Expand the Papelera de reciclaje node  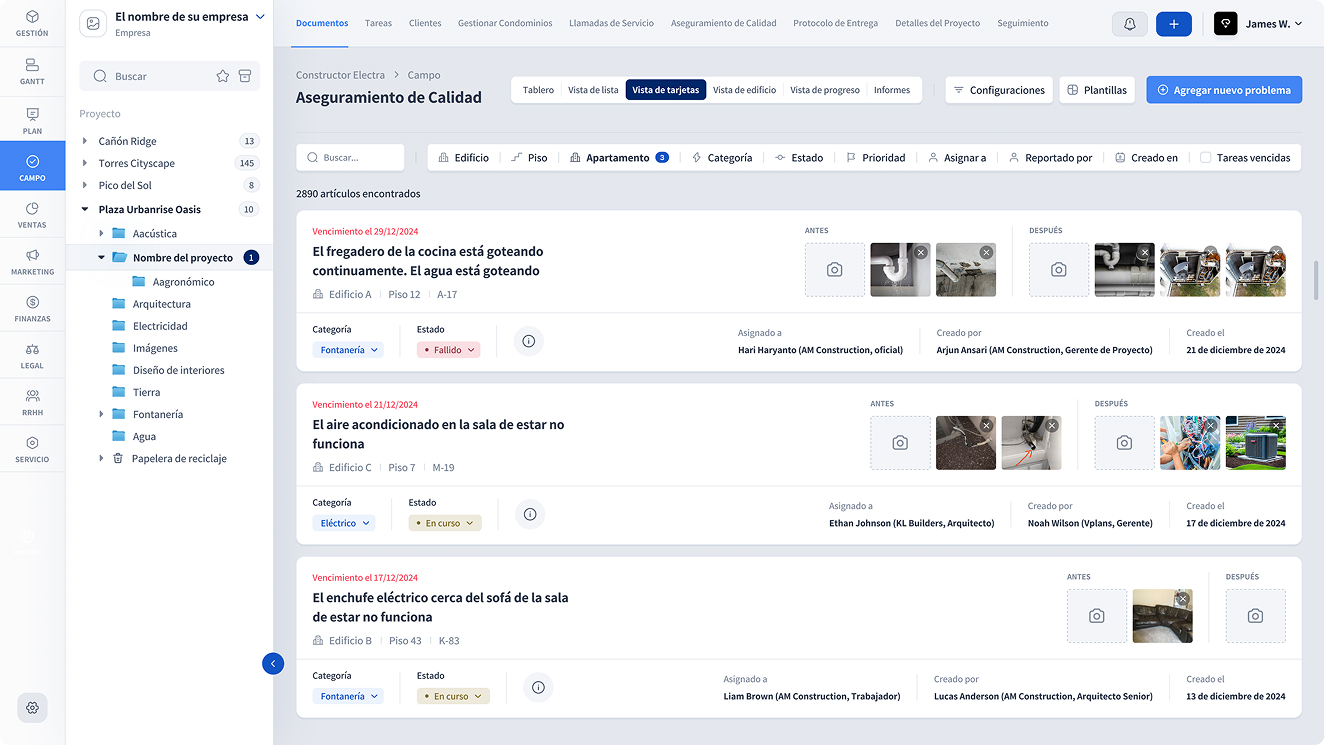[101, 458]
